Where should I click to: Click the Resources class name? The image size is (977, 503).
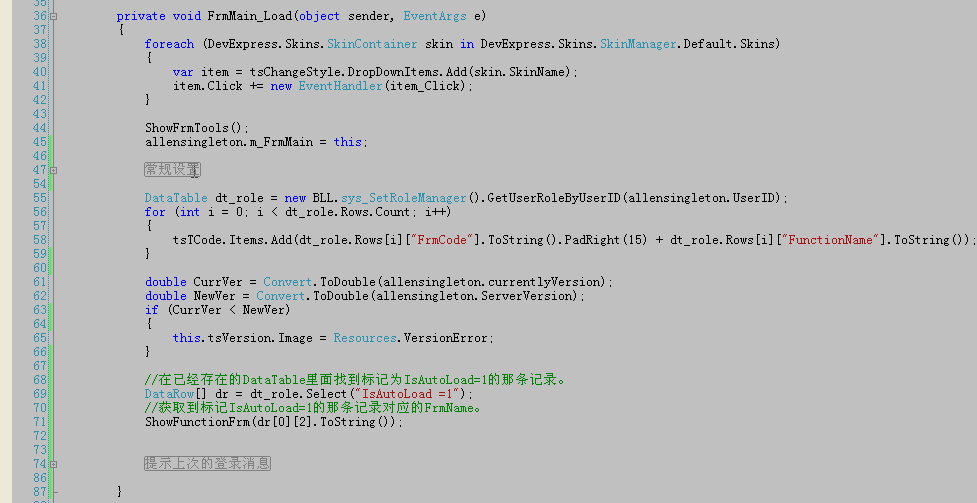pyautogui.click(x=365, y=338)
